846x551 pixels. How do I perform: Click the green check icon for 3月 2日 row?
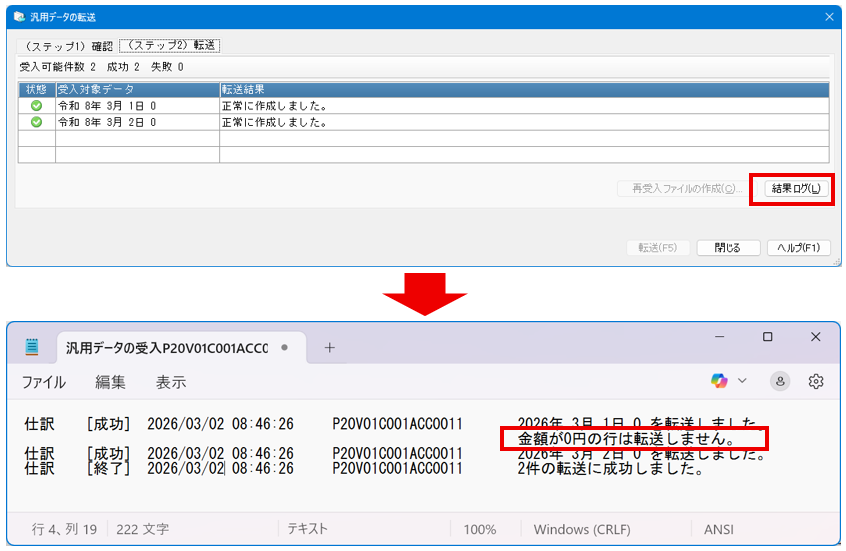click(x=37, y=122)
